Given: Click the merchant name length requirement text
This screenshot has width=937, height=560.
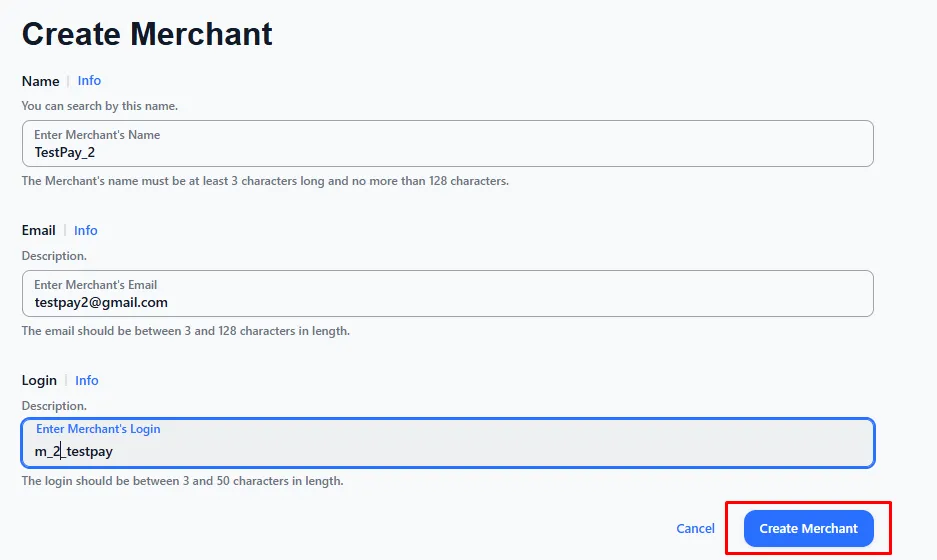Looking at the screenshot, I should click(265, 181).
